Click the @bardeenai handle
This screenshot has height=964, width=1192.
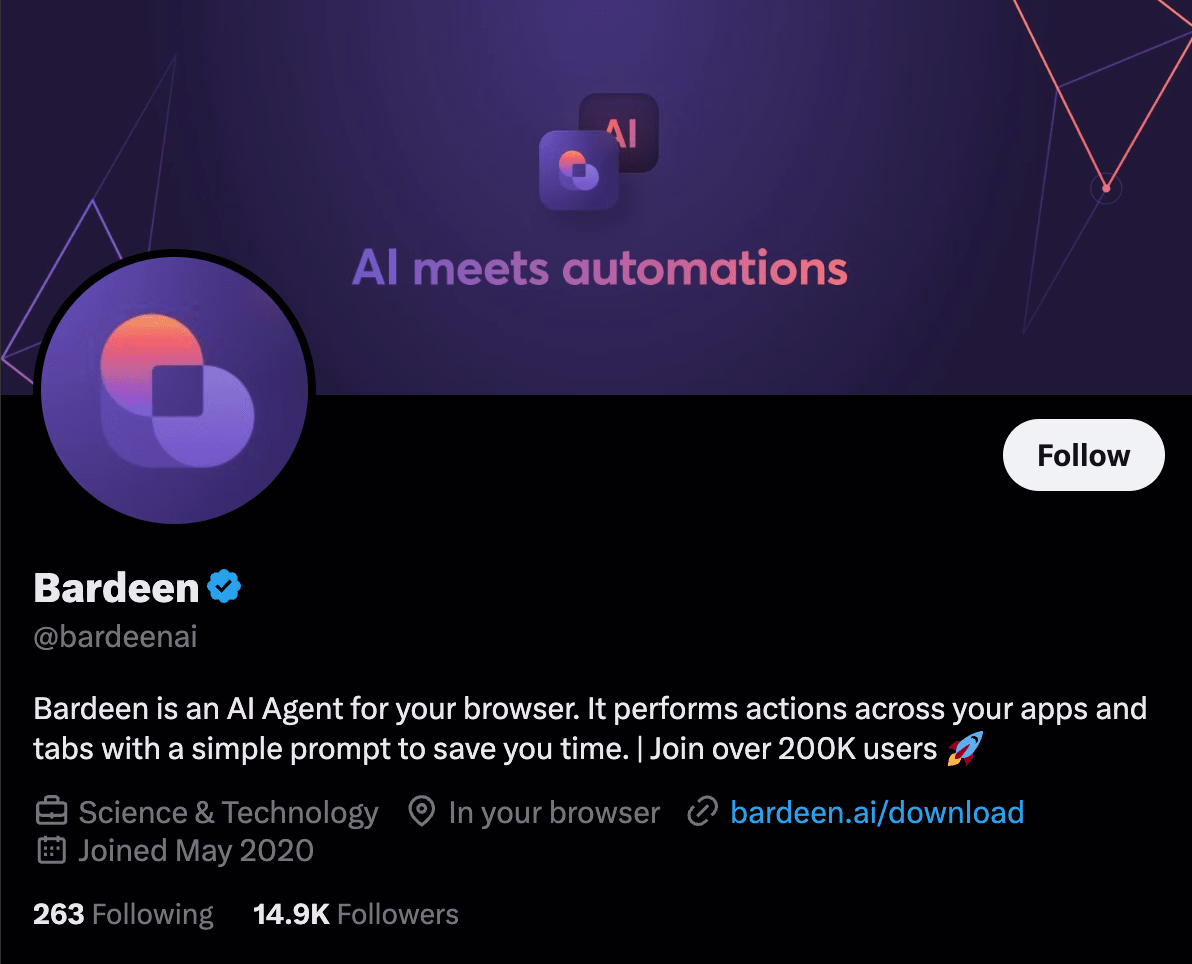[x=115, y=637]
